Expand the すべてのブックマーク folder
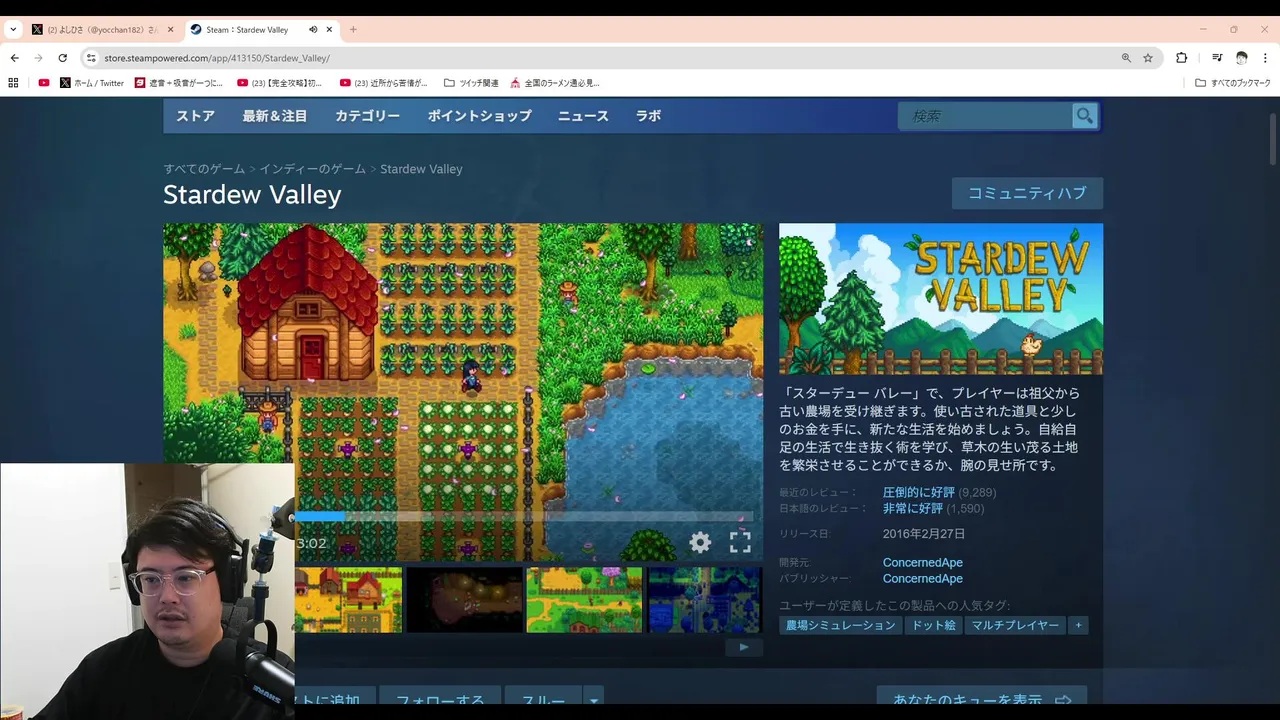This screenshot has width=1280, height=720. [1233, 83]
